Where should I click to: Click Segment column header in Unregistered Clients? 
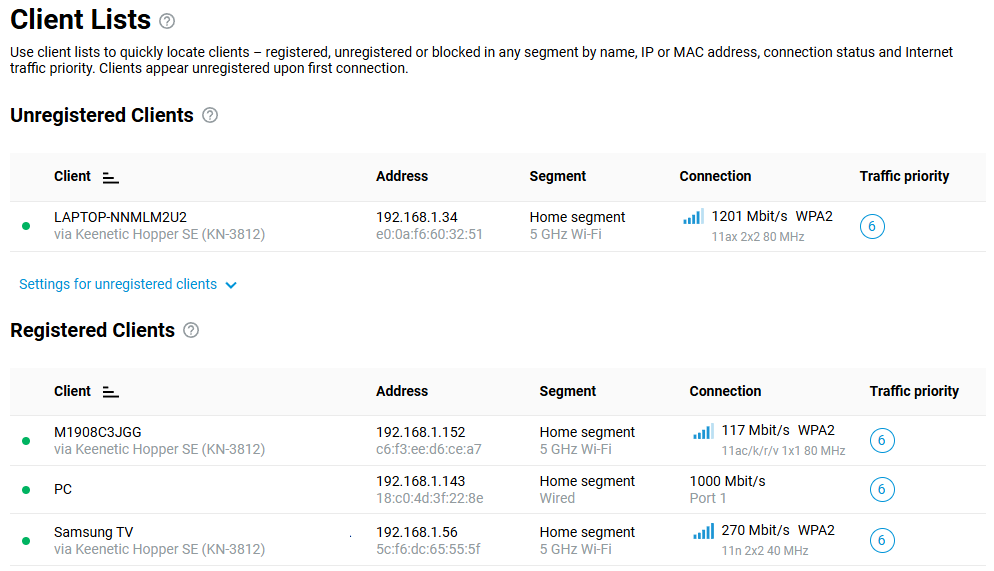tap(558, 176)
